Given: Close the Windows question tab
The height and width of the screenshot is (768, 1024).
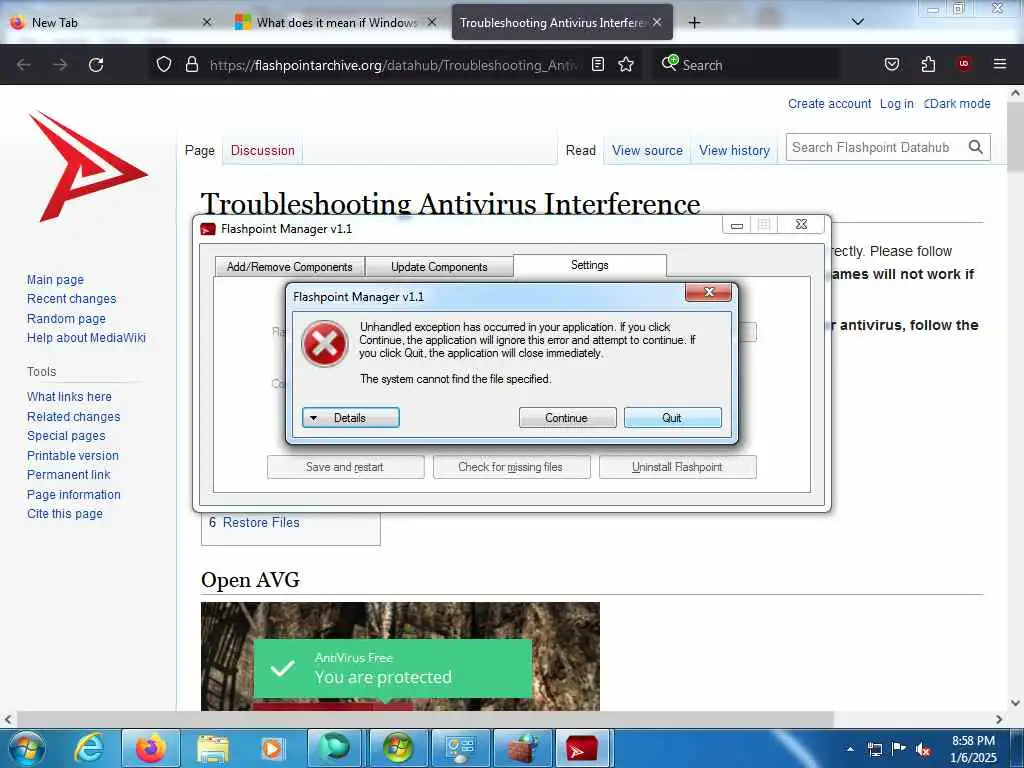Looking at the screenshot, I should tap(432, 22).
